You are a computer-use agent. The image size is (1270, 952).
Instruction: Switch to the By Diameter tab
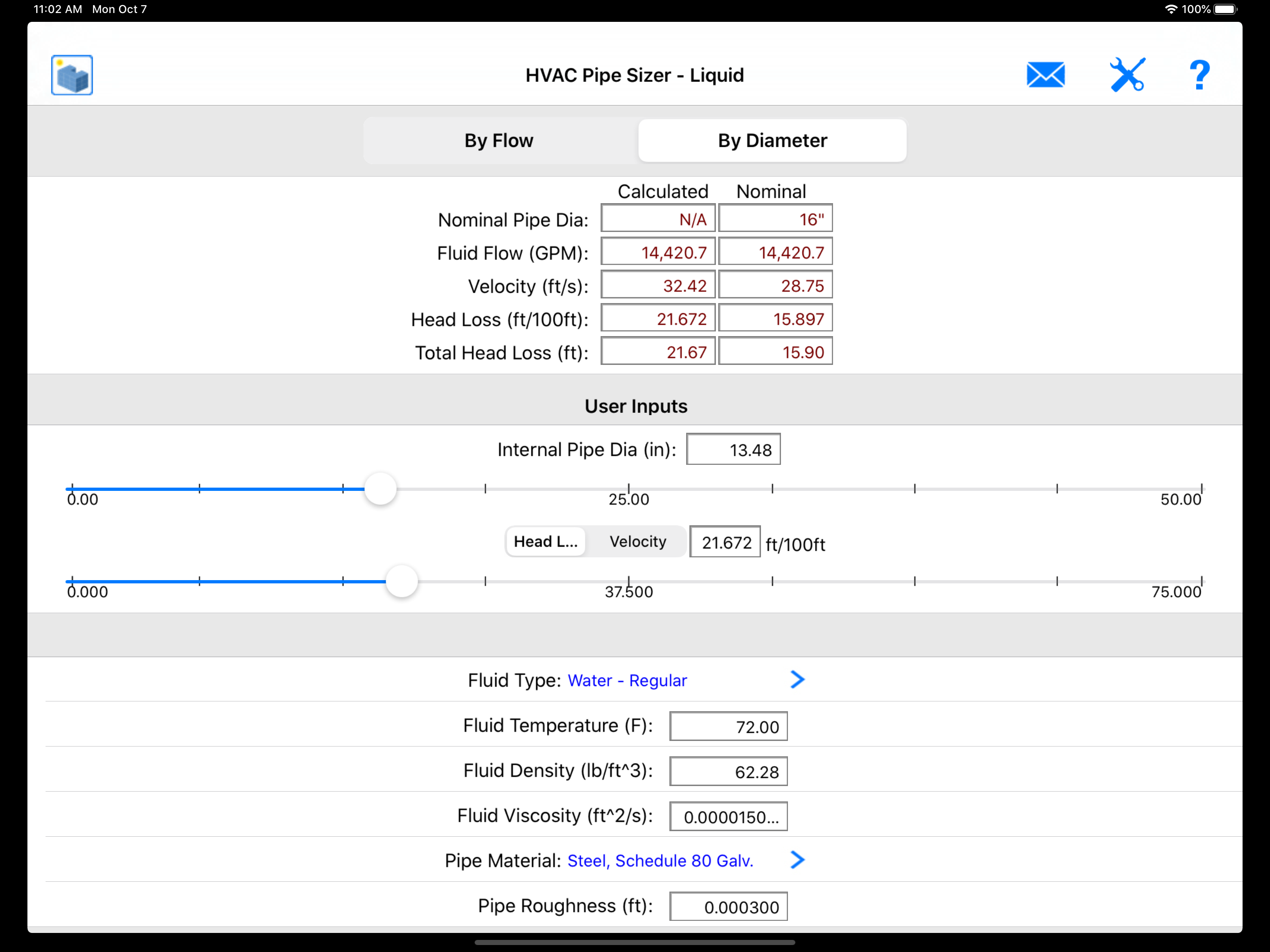pyautogui.click(x=772, y=141)
